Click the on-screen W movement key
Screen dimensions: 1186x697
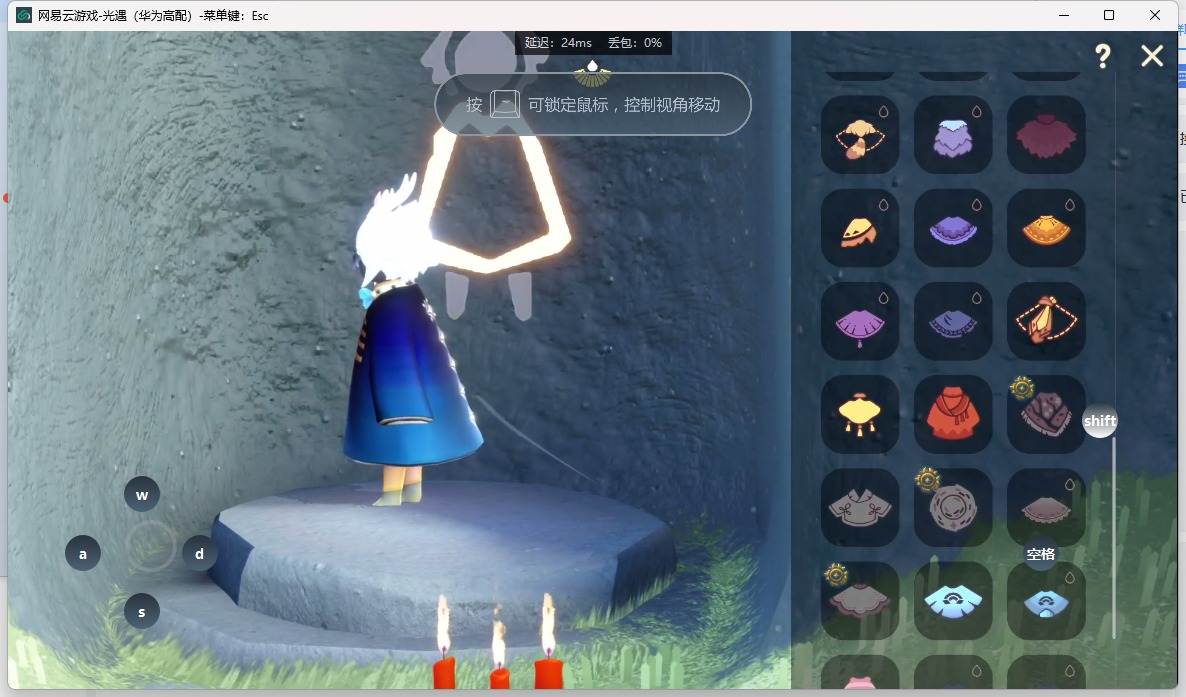[141, 495]
